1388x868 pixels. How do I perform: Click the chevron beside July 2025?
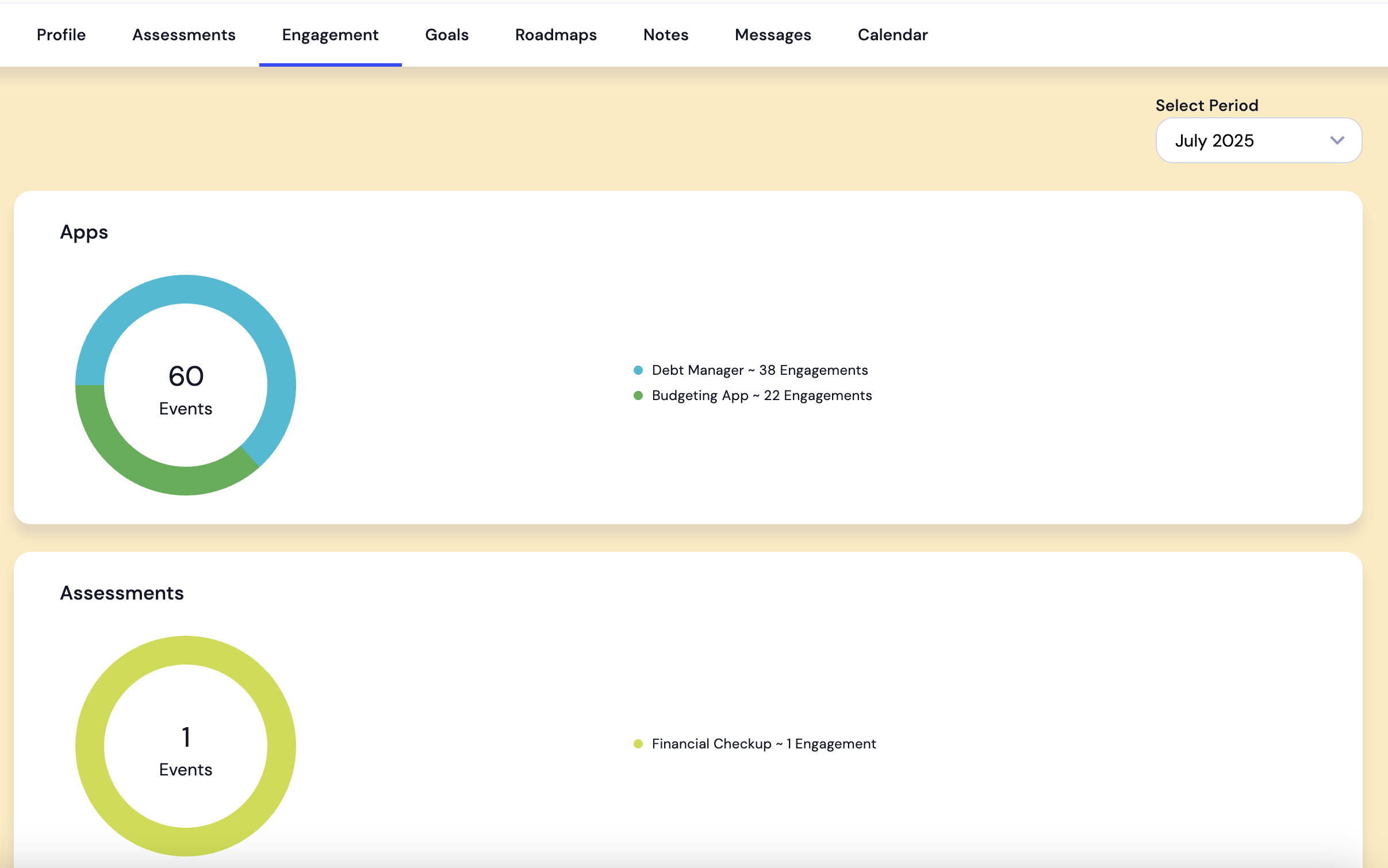[1337, 140]
